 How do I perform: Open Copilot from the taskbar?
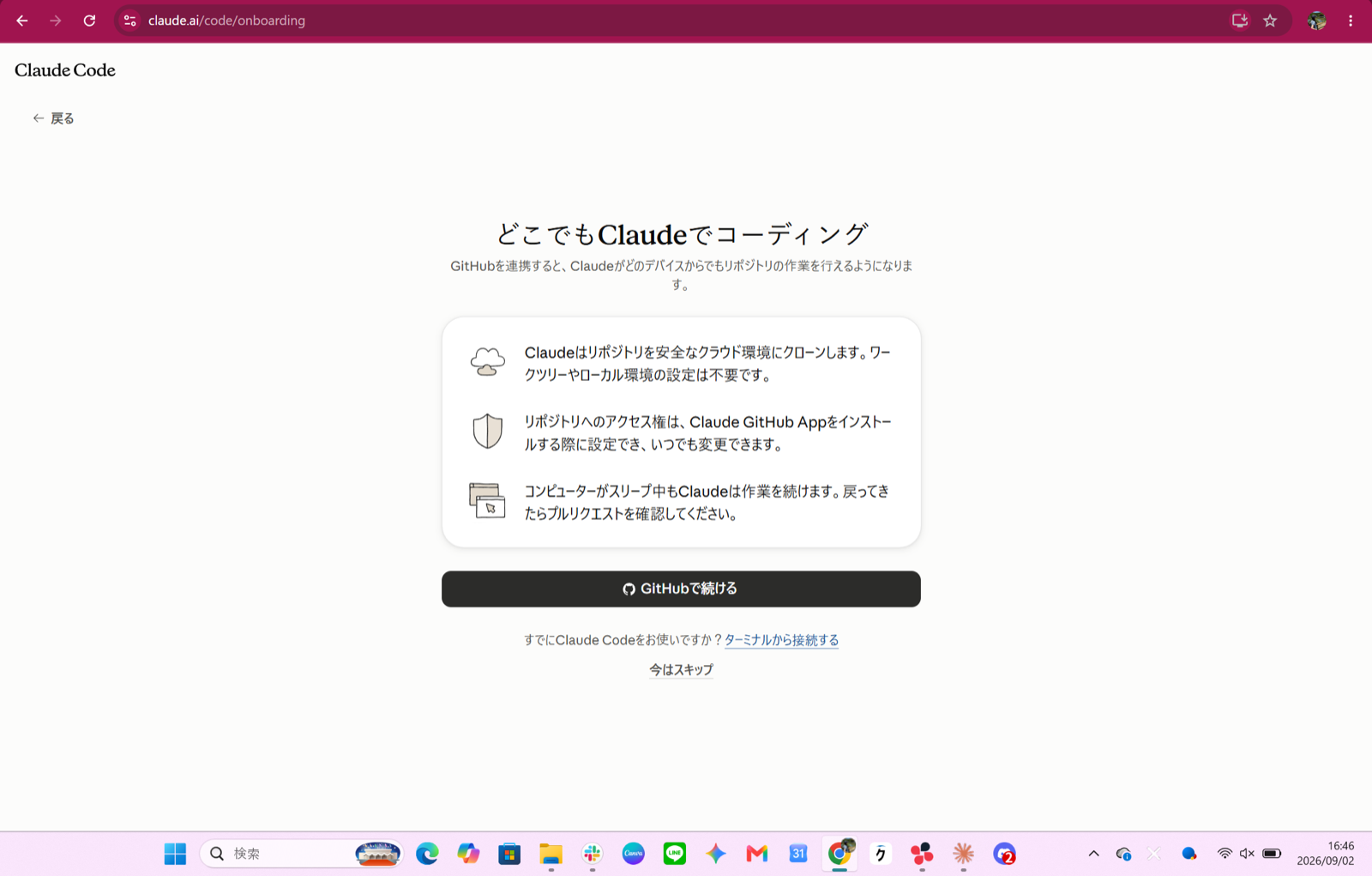tap(468, 854)
